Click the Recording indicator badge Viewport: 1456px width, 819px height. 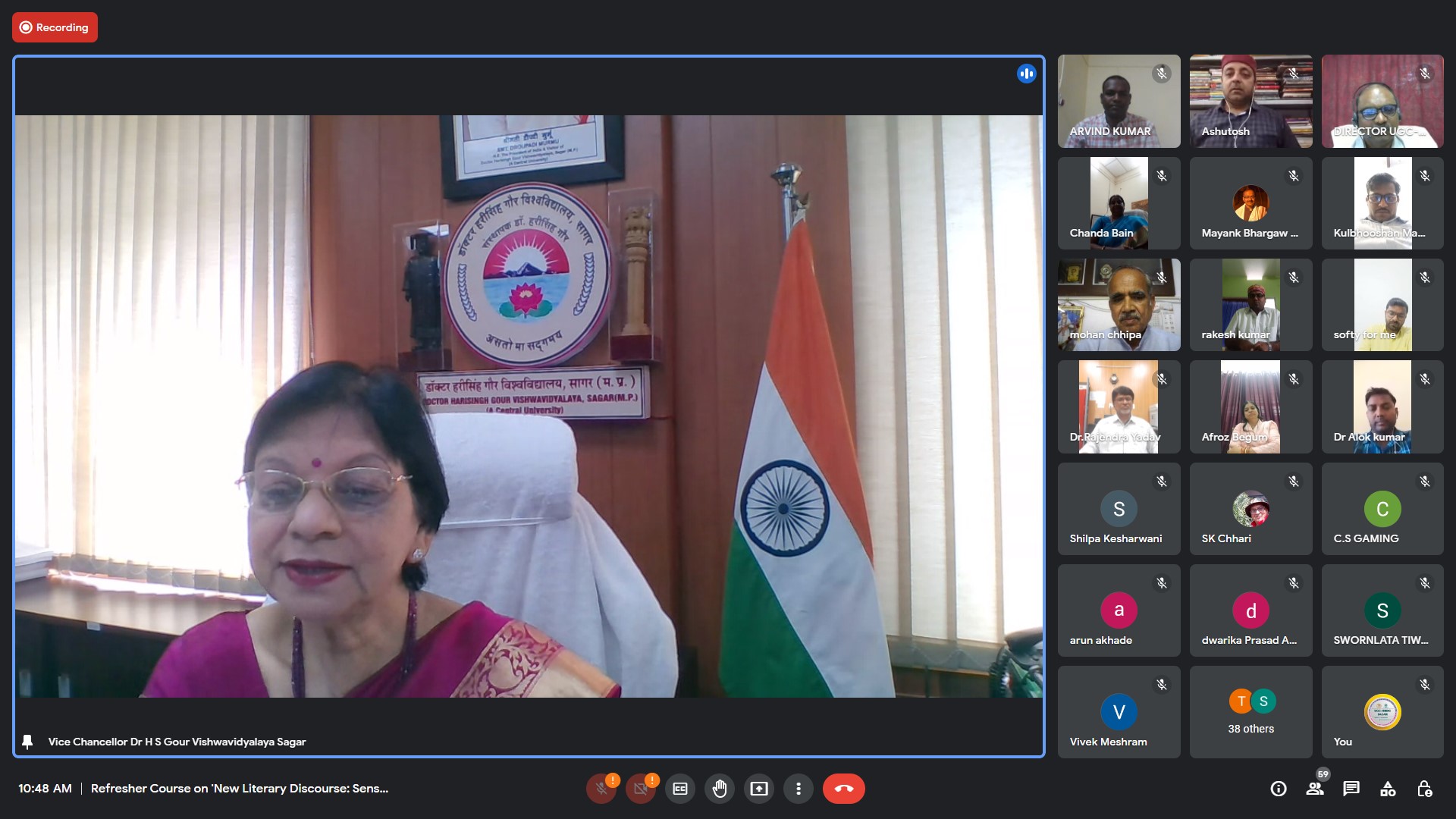pos(55,27)
